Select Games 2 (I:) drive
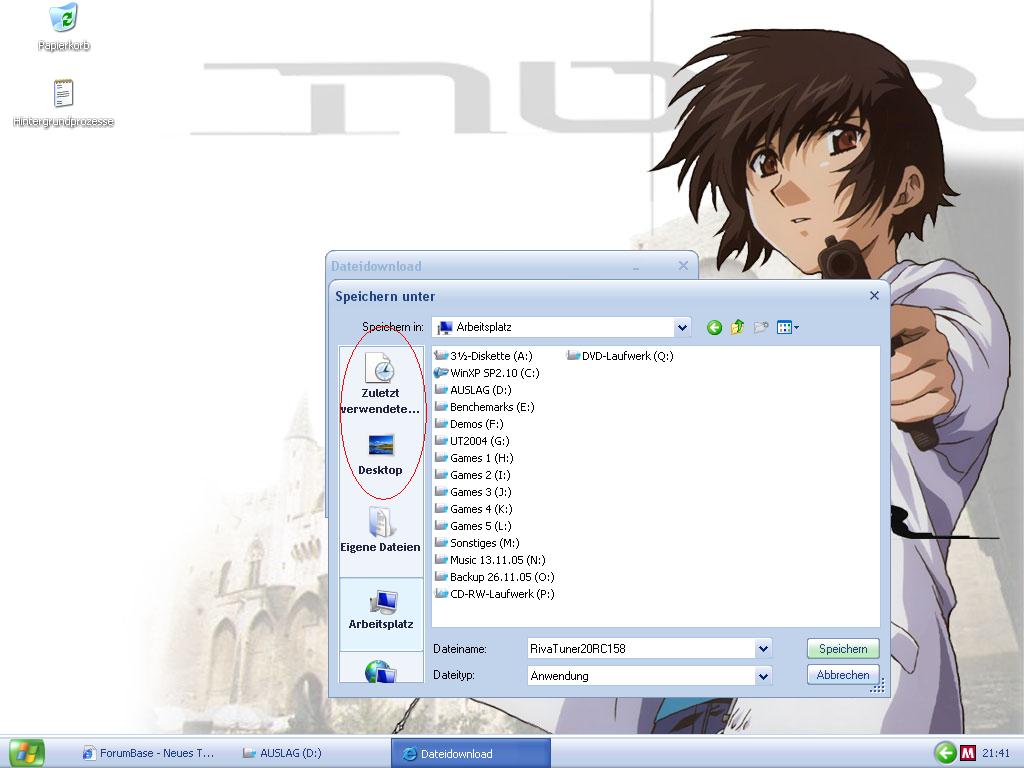Screen dimensions: 1024x768 click(x=473, y=475)
